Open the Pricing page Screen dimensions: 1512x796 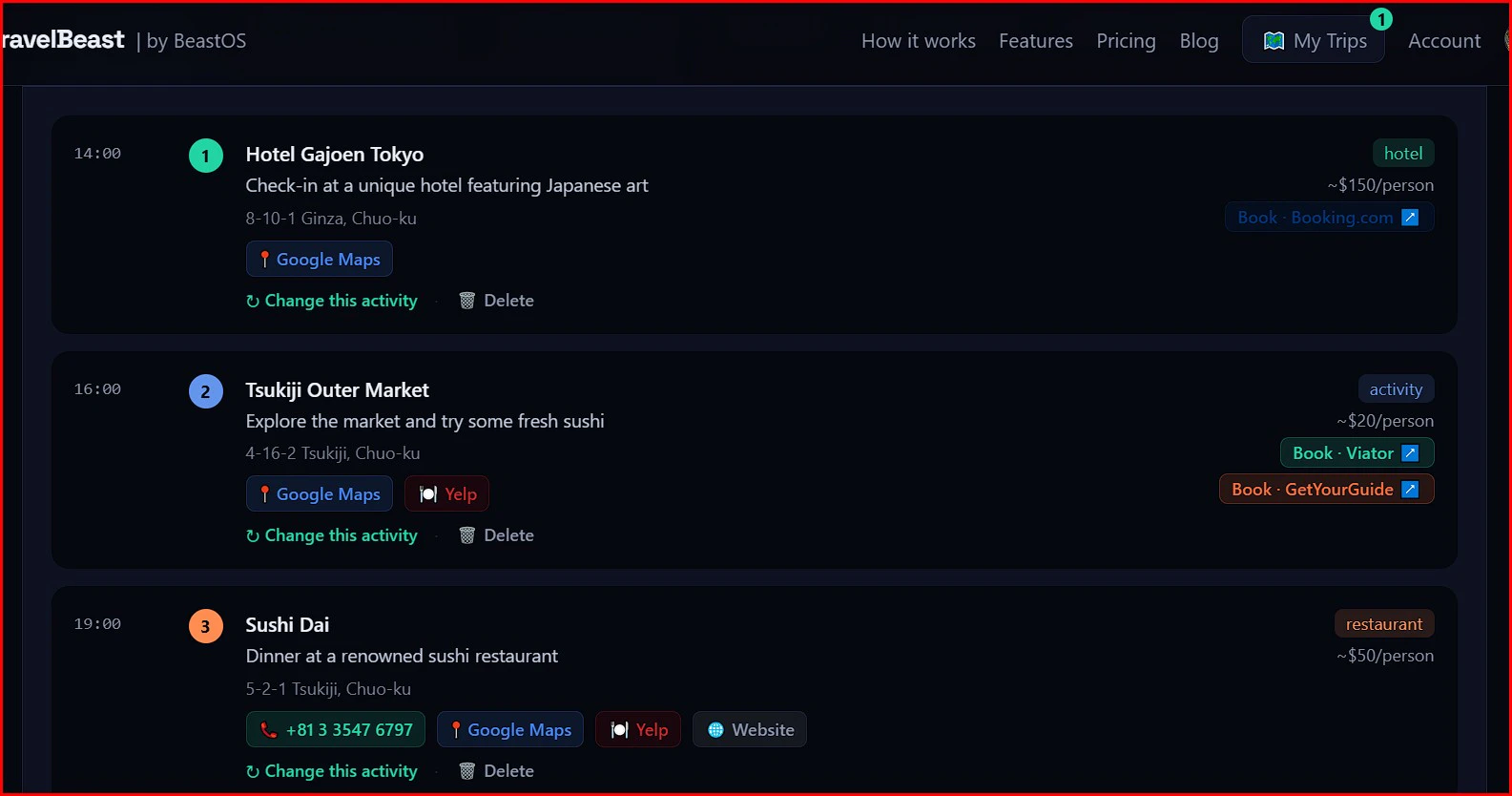click(1126, 41)
